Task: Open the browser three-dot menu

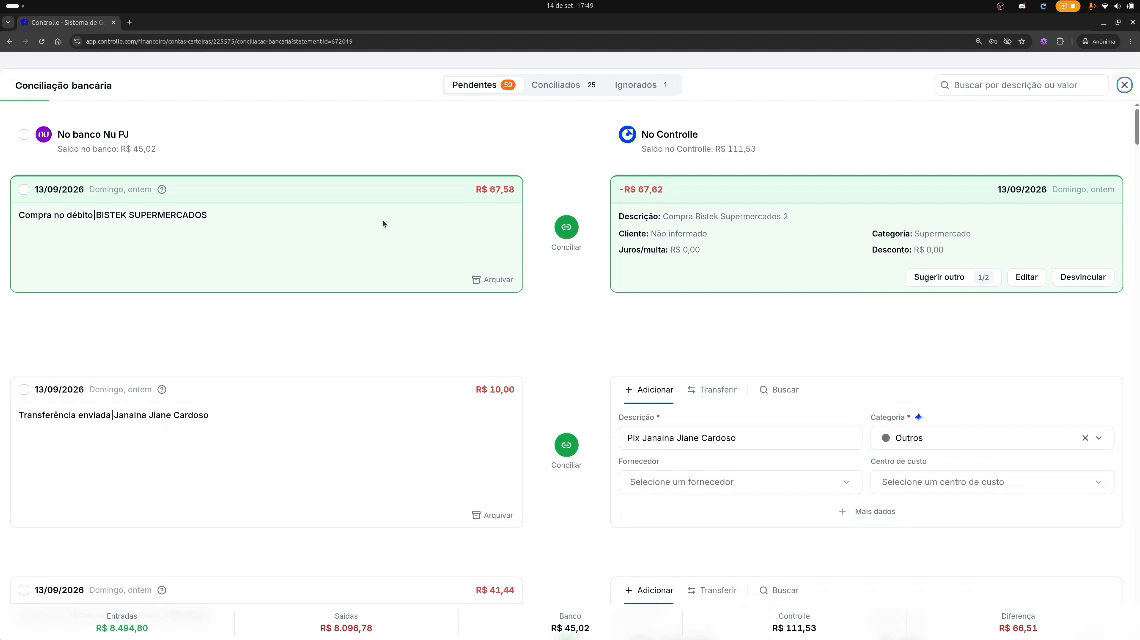Action: (1131, 41)
